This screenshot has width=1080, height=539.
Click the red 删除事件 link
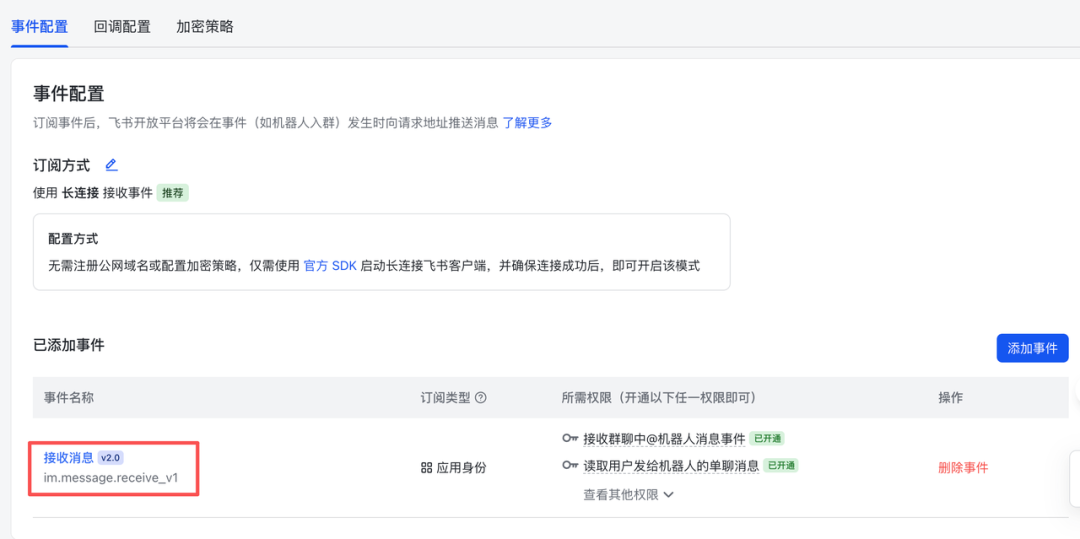point(963,468)
